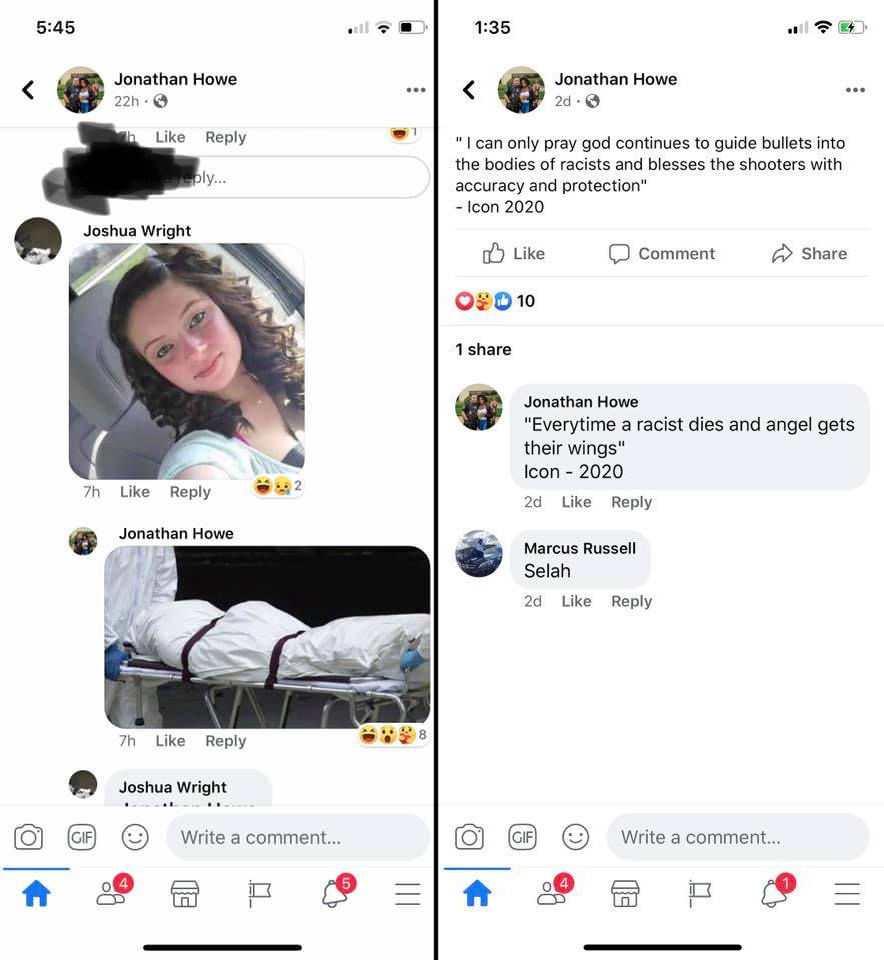The image size is (884, 960).
Task: Open emoji picker in left comment bar
Action: [135, 837]
